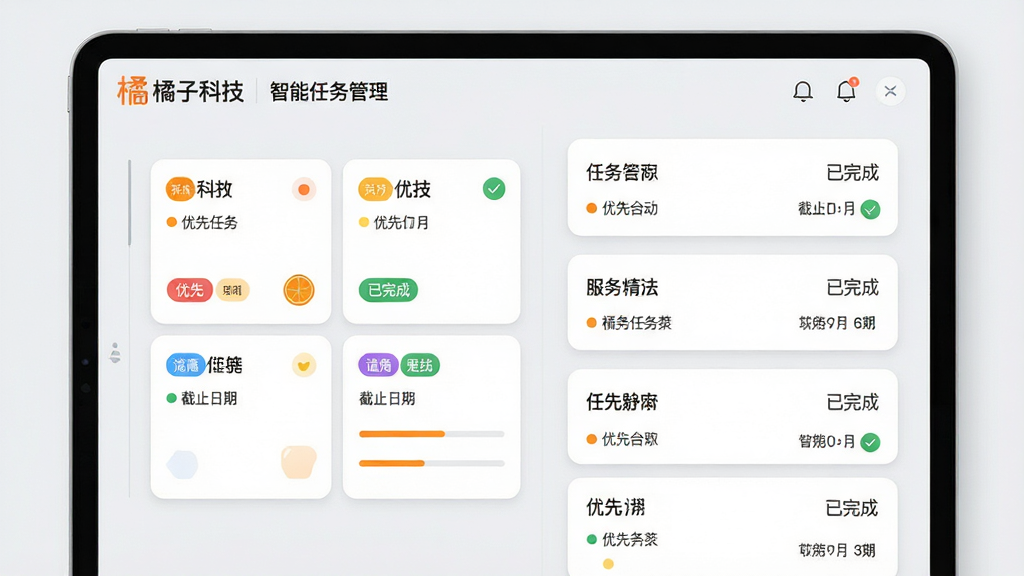Click the 9月 3期 date text

pyautogui.click(x=837, y=551)
